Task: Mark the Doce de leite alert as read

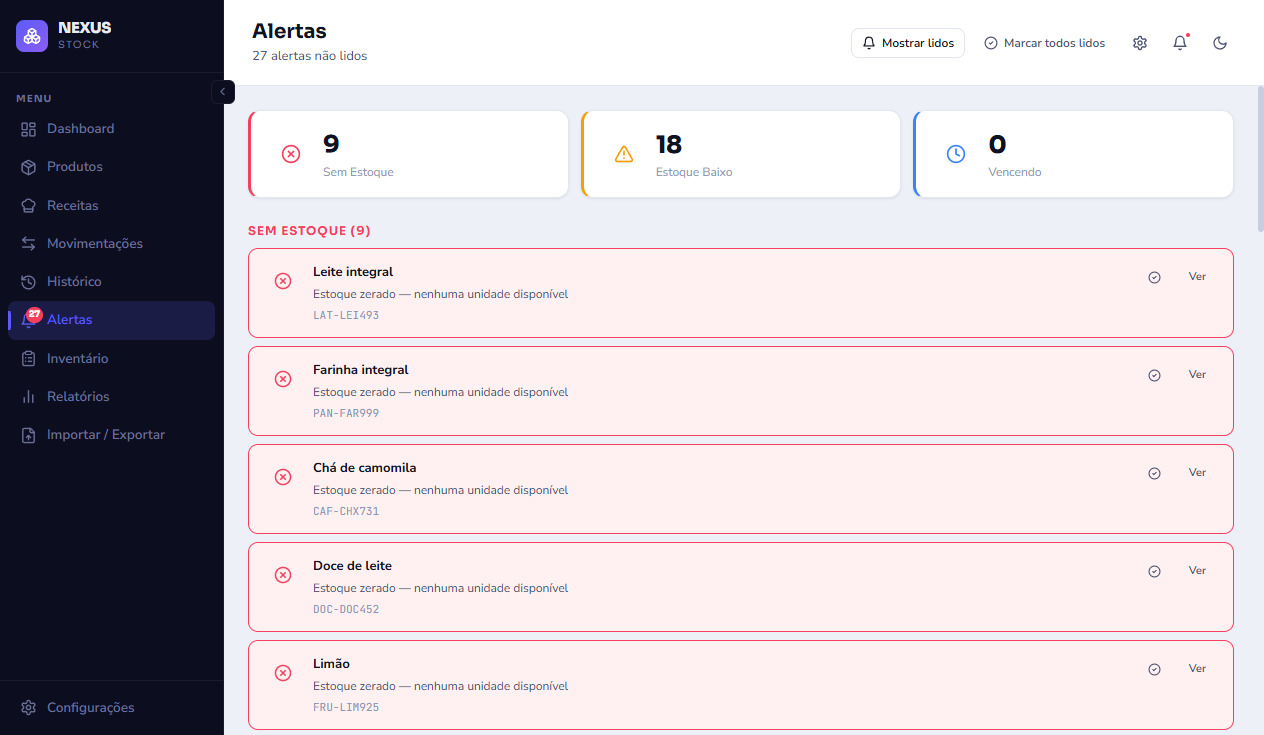Action: (x=1154, y=571)
